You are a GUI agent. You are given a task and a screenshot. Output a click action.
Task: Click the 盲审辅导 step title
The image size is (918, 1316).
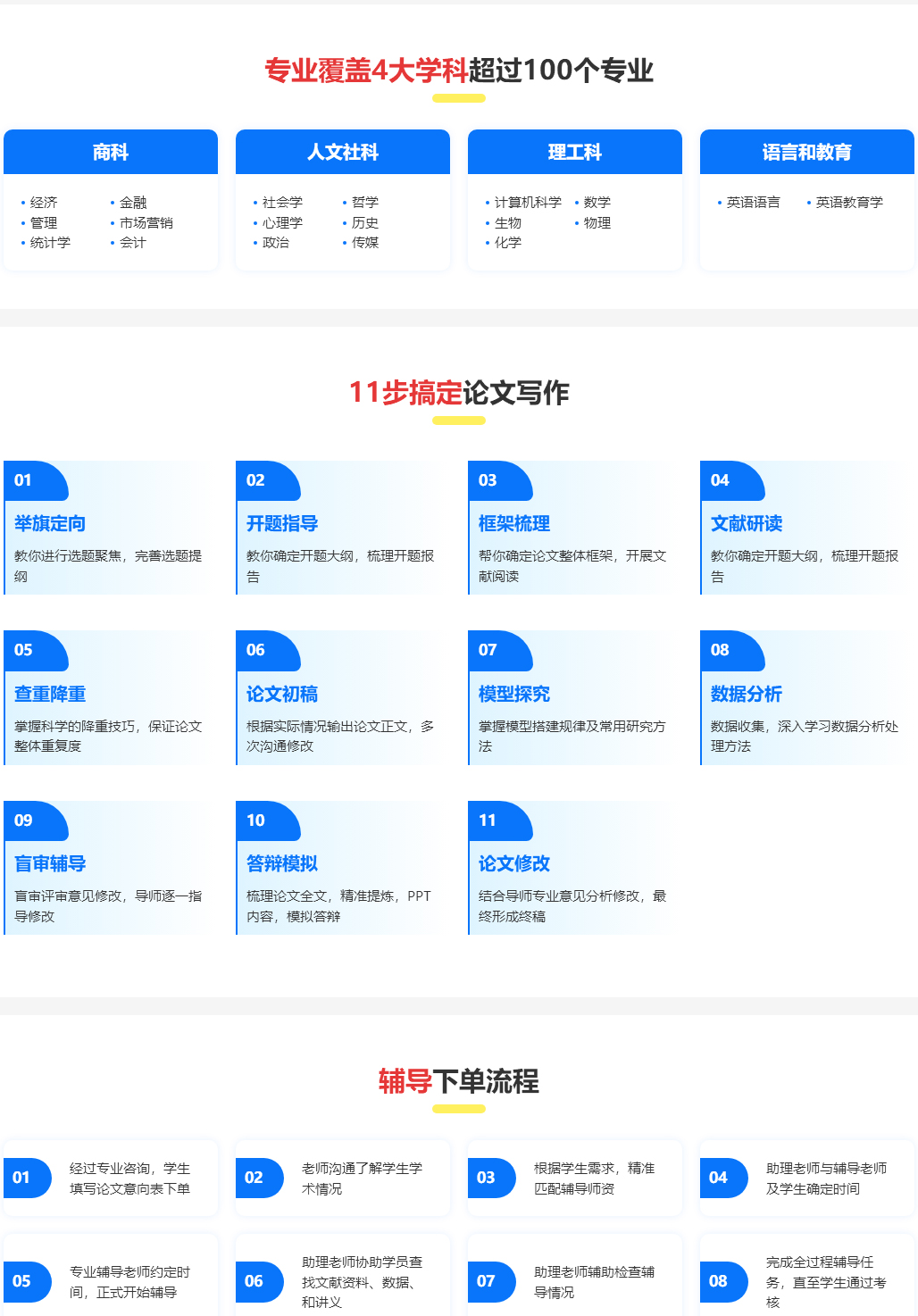(50, 863)
